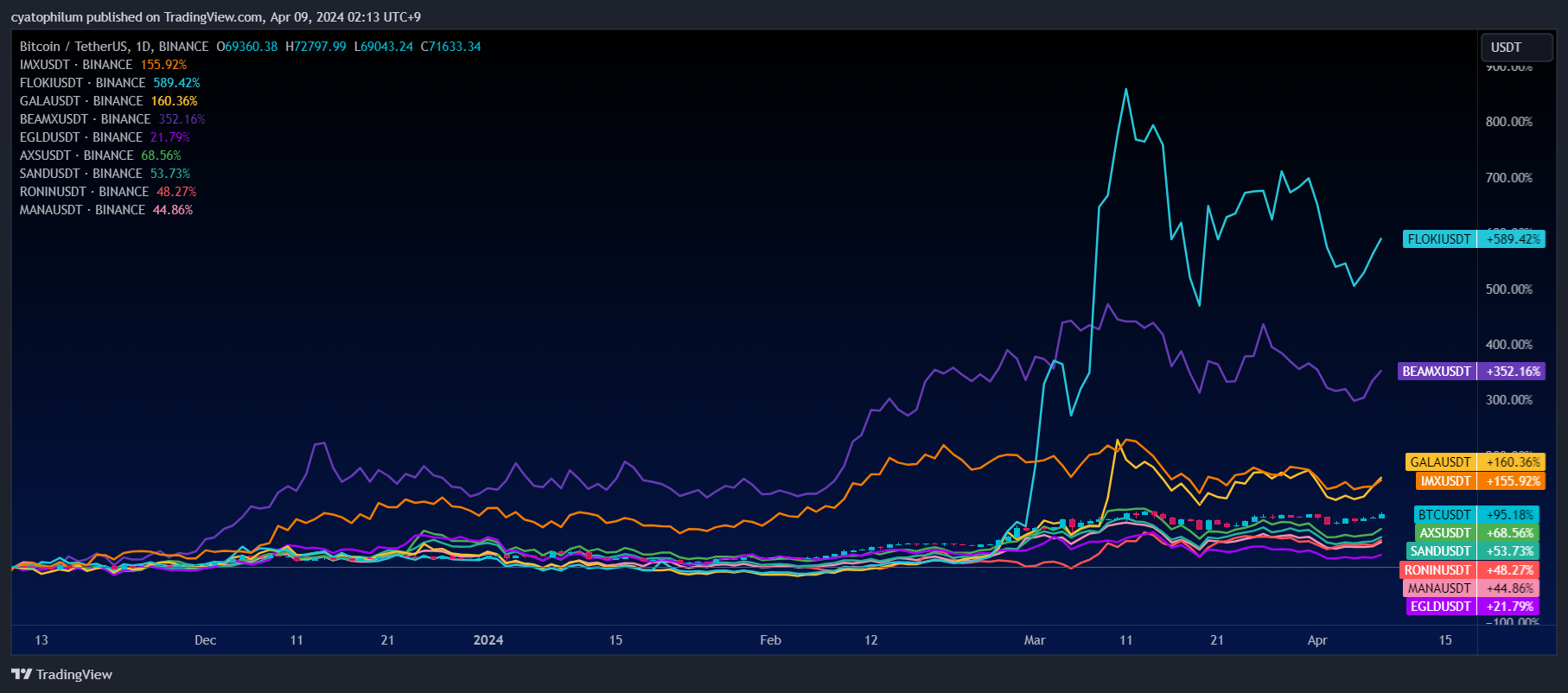Click the AXSUSDT price scale label
The height and width of the screenshot is (693, 1568).
pos(1445,533)
